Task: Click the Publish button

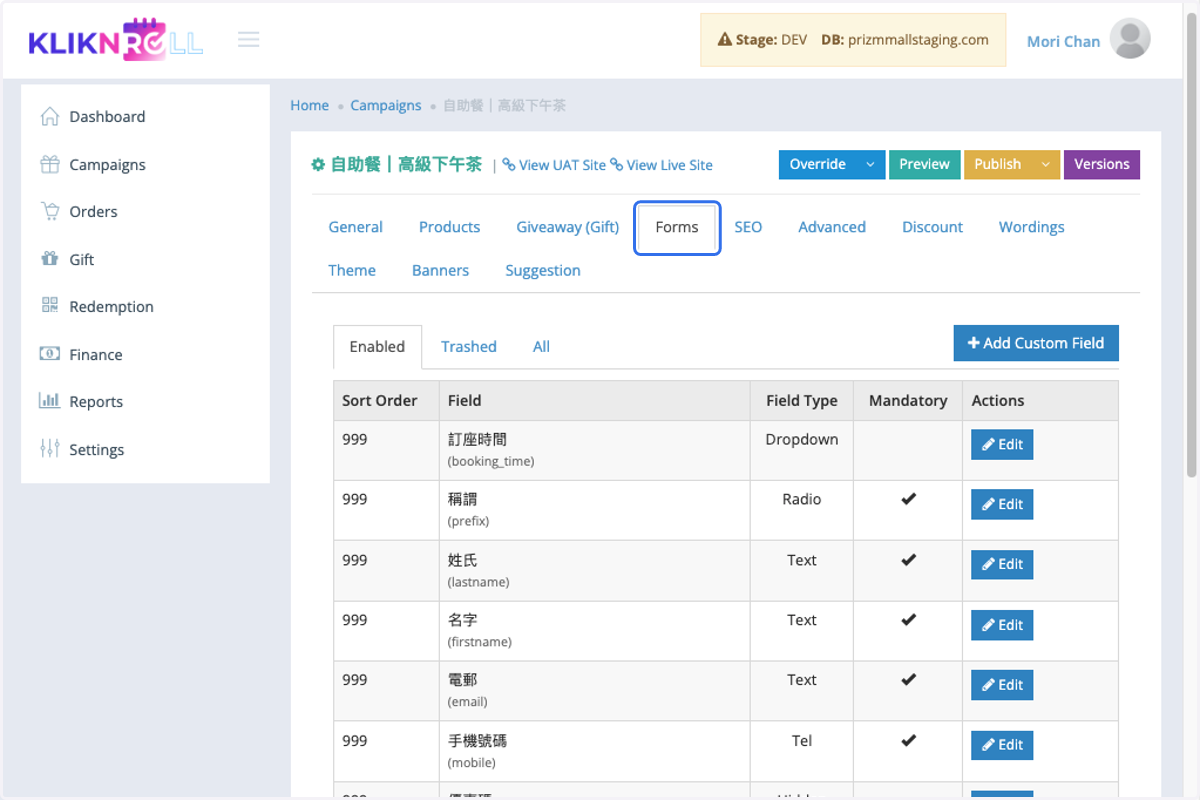Action: click(x=998, y=165)
